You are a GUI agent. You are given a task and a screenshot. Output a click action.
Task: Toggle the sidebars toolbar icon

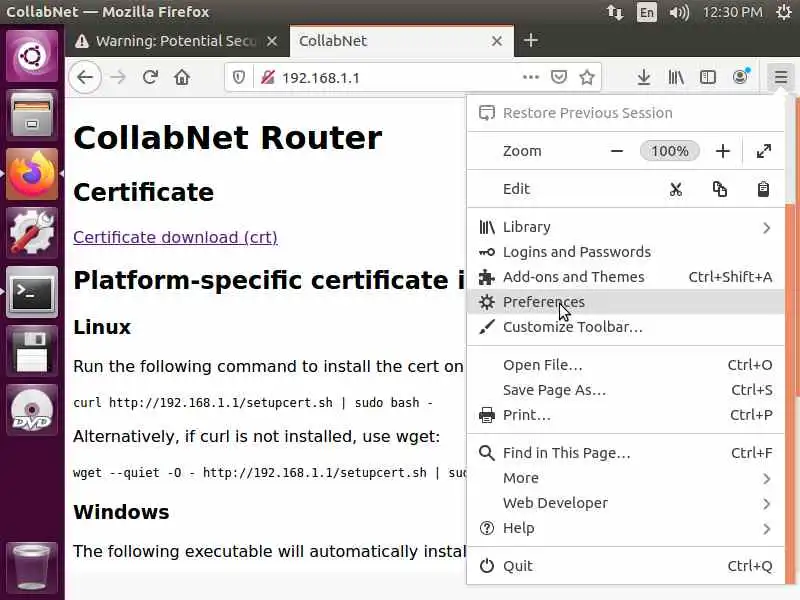tap(708, 78)
